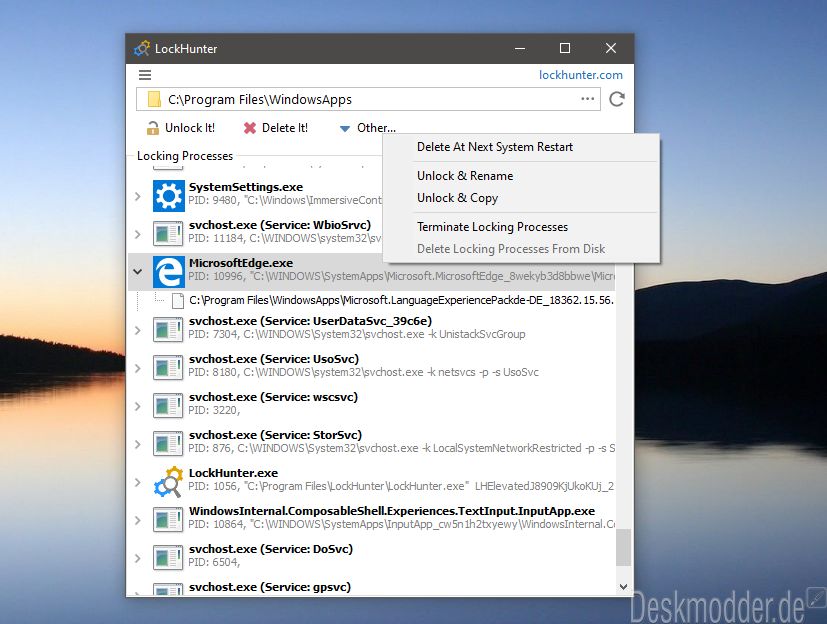The height and width of the screenshot is (624, 827).
Task: Click the Delete It! button
Action: 276,128
